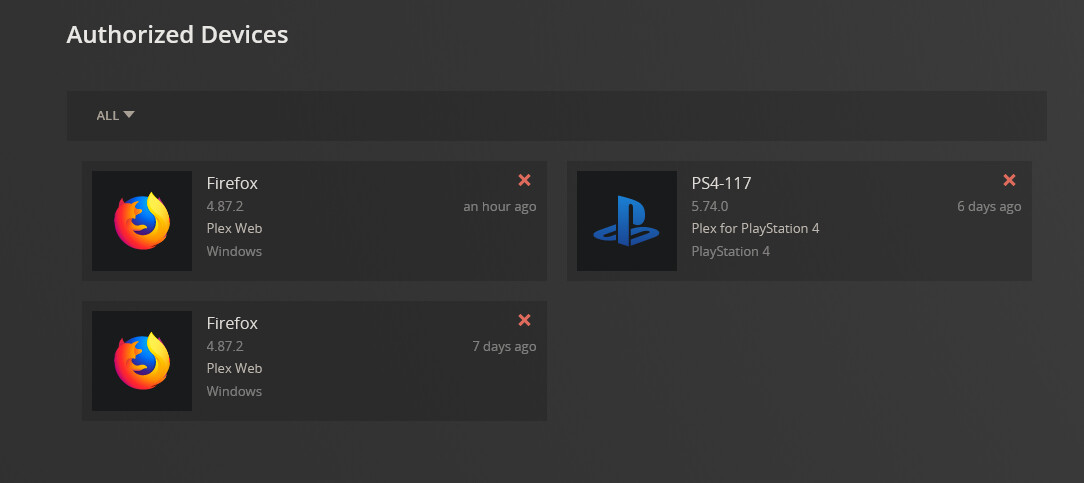This screenshot has height=483, width=1084.
Task: Click the Authorized Devices heading
Action: [x=177, y=35]
